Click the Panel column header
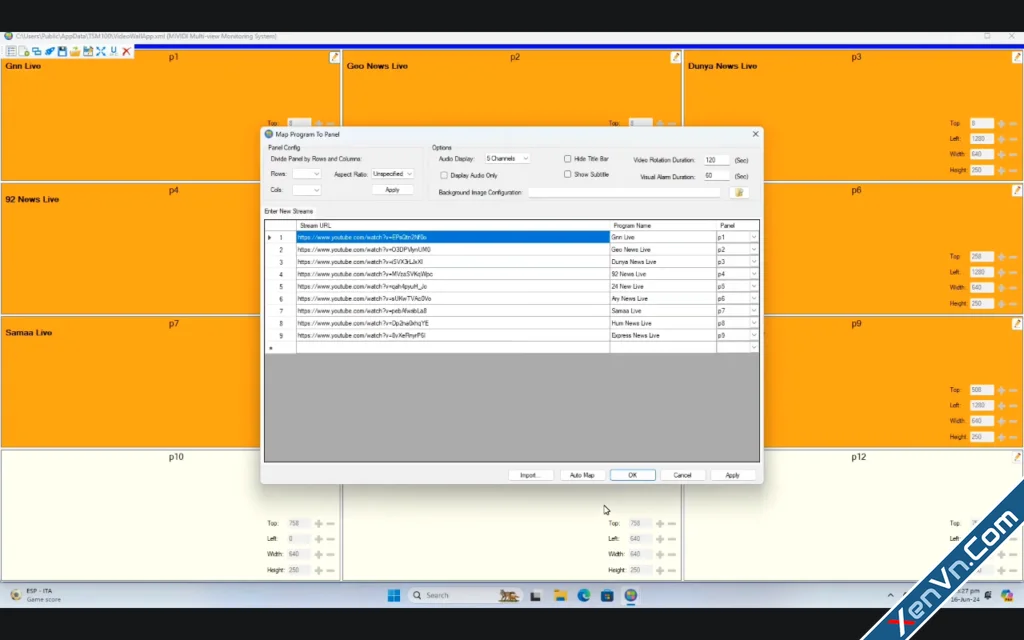This screenshot has width=1024, height=640. coord(737,225)
